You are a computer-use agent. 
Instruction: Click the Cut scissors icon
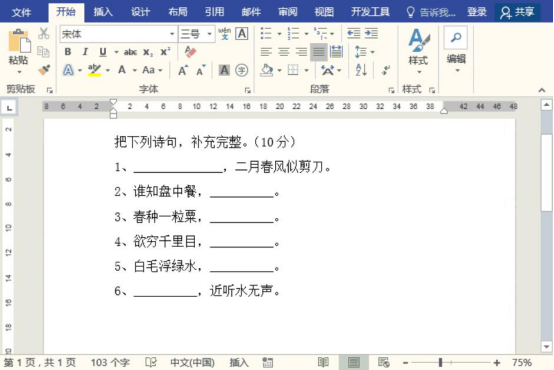coord(43,34)
